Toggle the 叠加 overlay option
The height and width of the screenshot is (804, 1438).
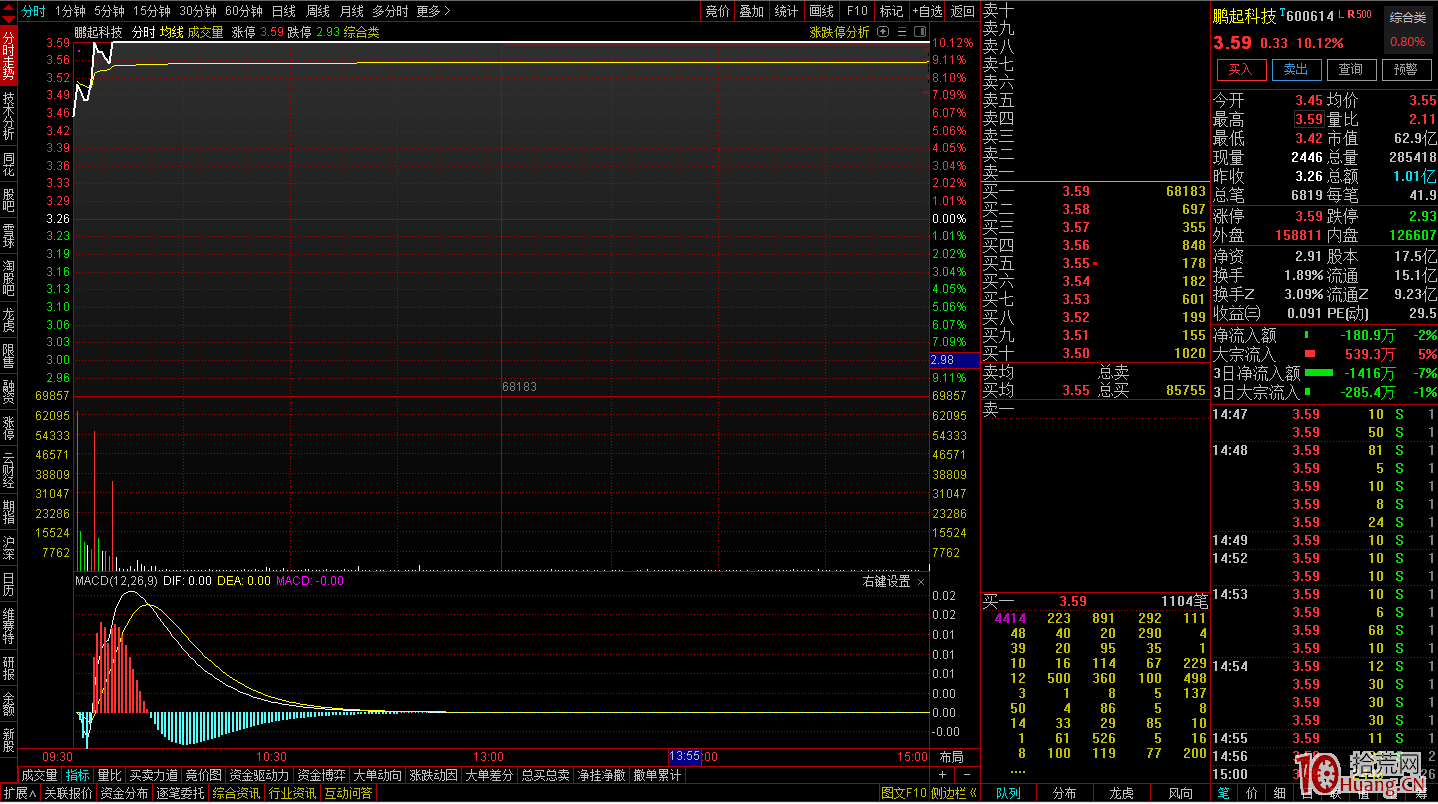tap(751, 11)
